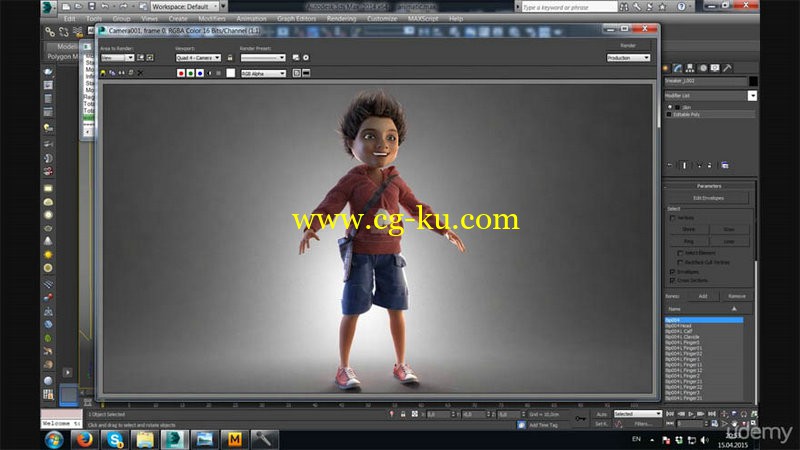
Task: Click the Undo arrow icon
Action: point(105,7)
